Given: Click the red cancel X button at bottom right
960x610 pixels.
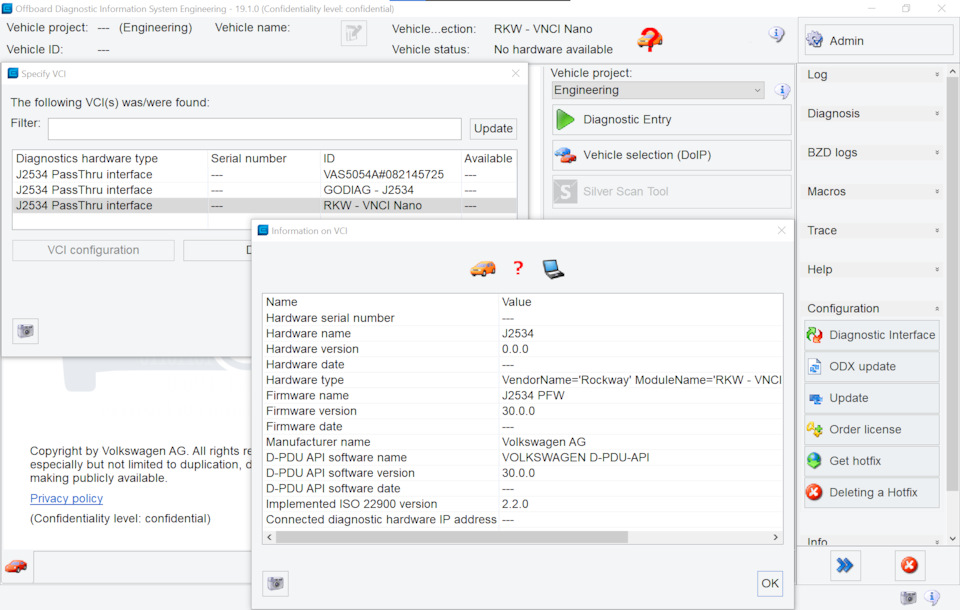Looking at the screenshot, I should [909, 565].
